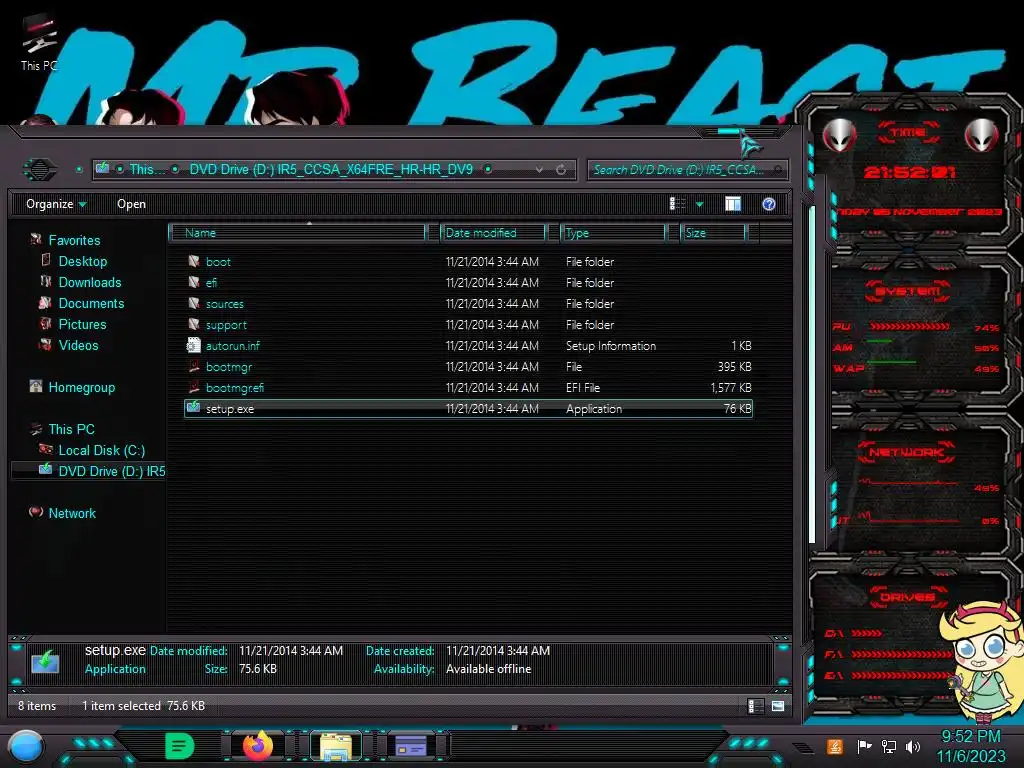Viewport: 1024px width, 768px height.
Task: Toggle the preview pane icon
Action: 733,204
